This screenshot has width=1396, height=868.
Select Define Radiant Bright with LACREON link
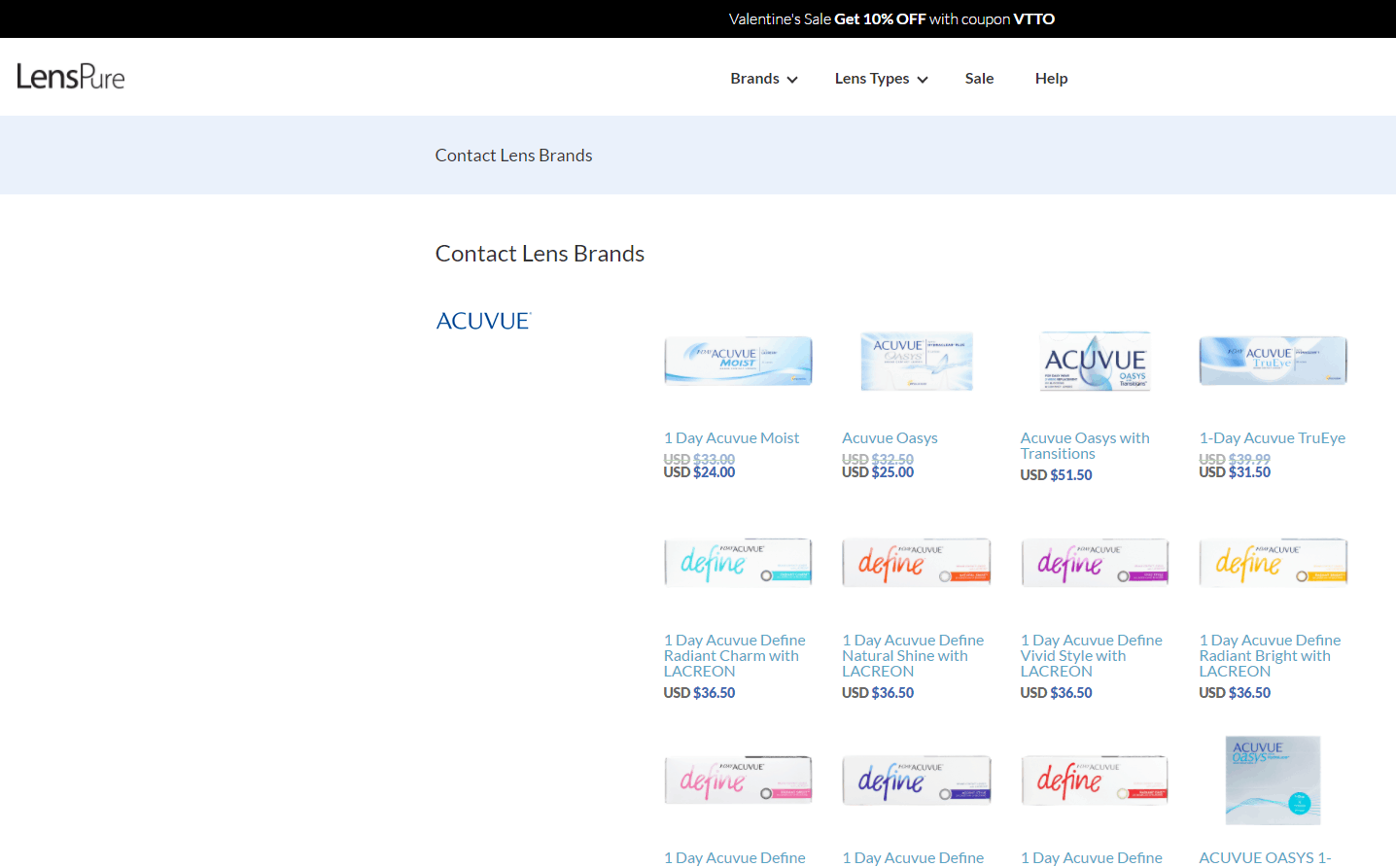tap(1270, 656)
